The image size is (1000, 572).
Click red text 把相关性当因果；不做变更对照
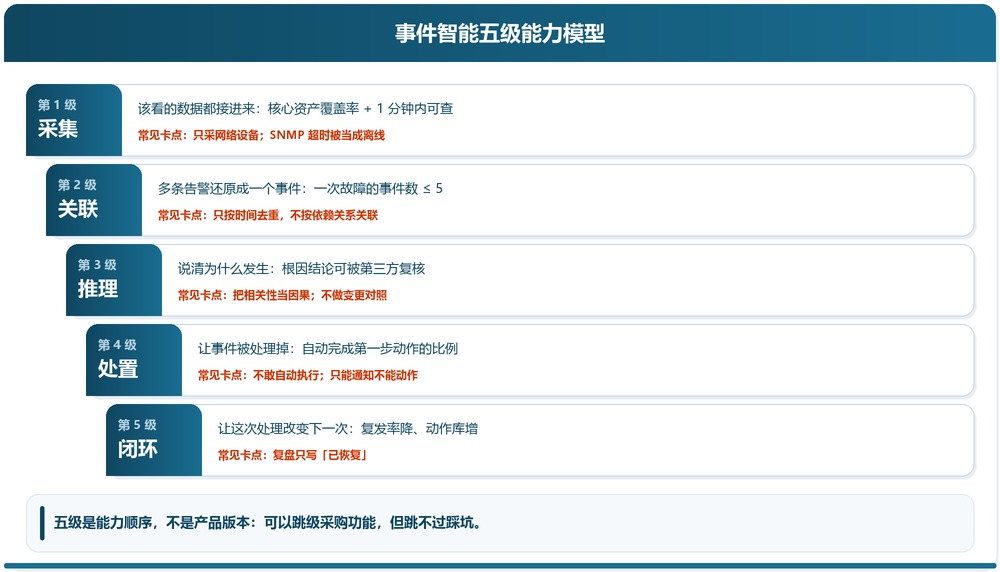click(309, 295)
